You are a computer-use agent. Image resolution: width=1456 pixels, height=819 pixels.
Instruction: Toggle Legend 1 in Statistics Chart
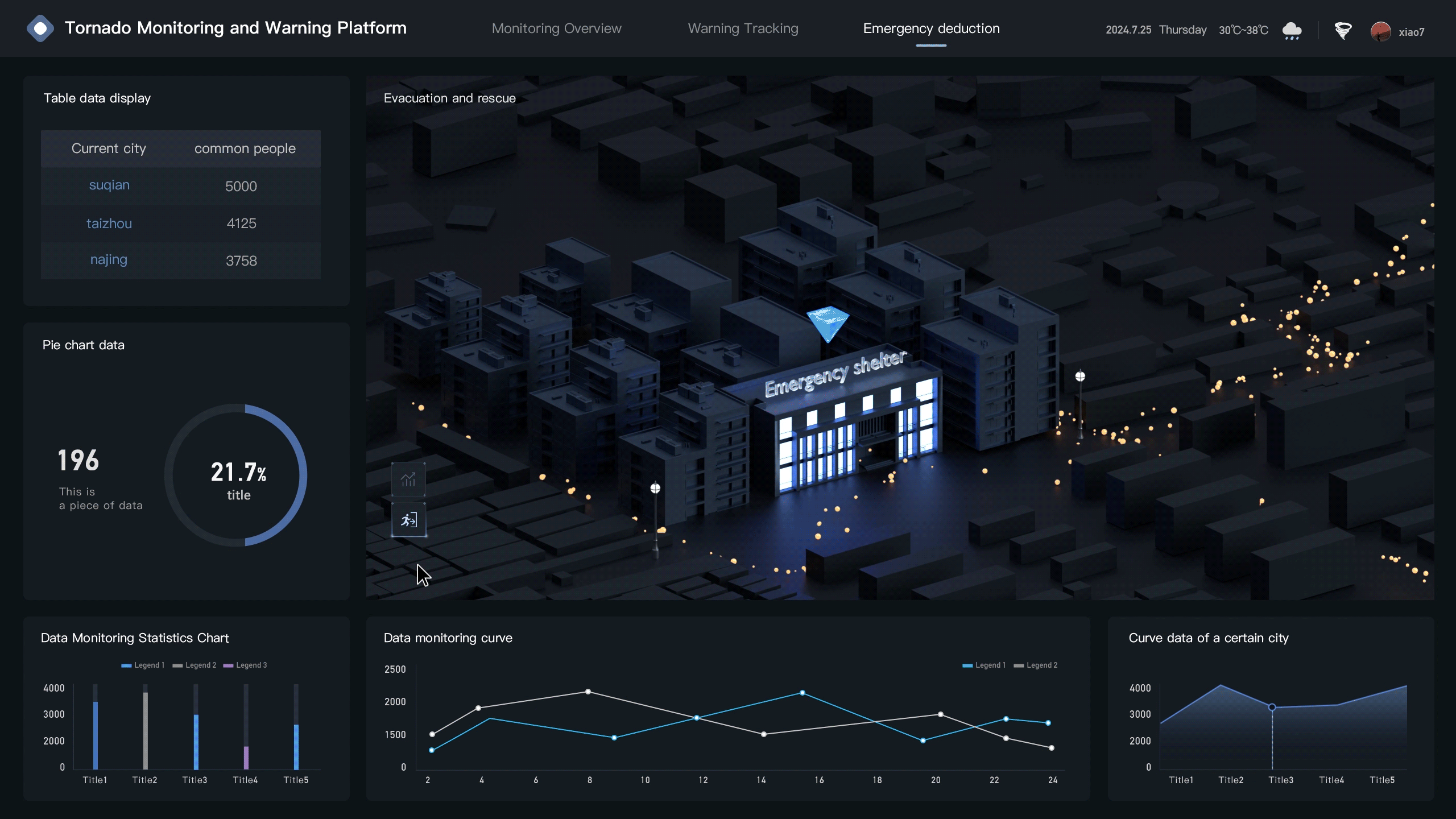[x=143, y=665]
